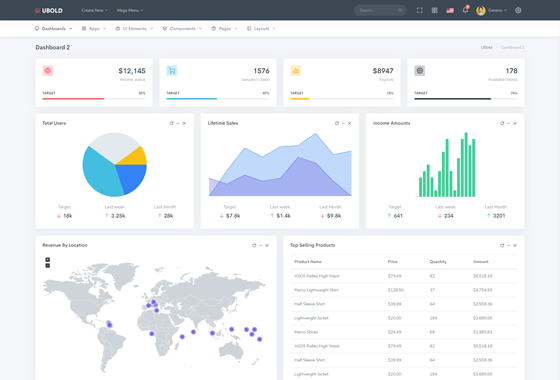Open the notifications bell

(465, 10)
